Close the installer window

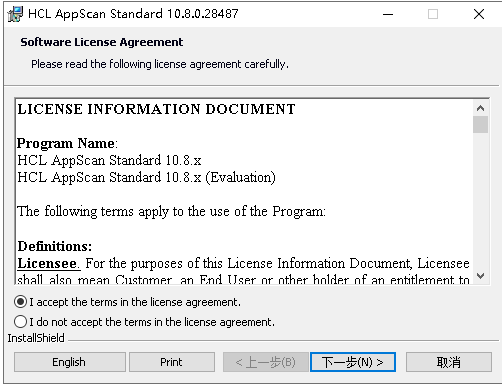pos(479,14)
